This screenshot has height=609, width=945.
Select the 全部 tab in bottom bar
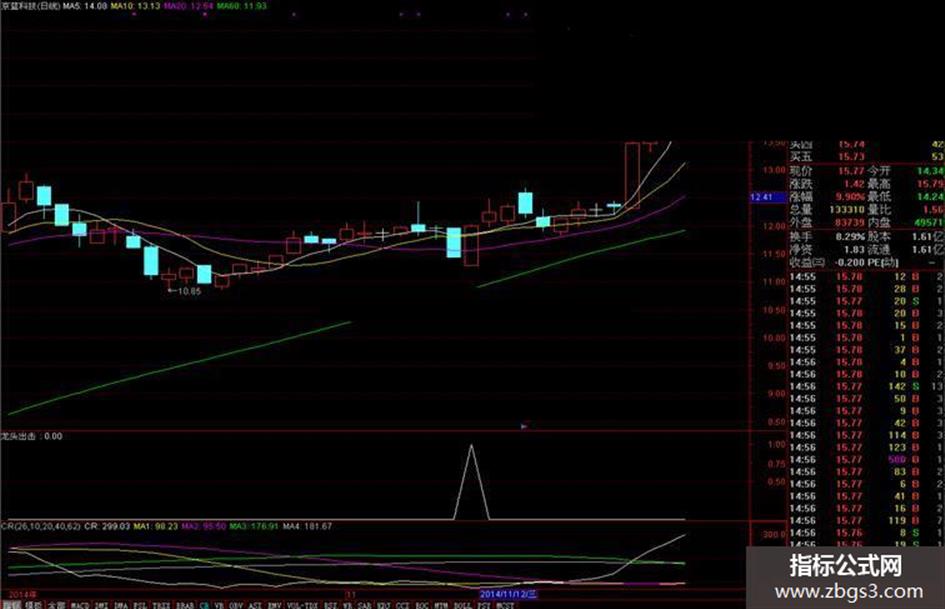[x=56, y=605]
